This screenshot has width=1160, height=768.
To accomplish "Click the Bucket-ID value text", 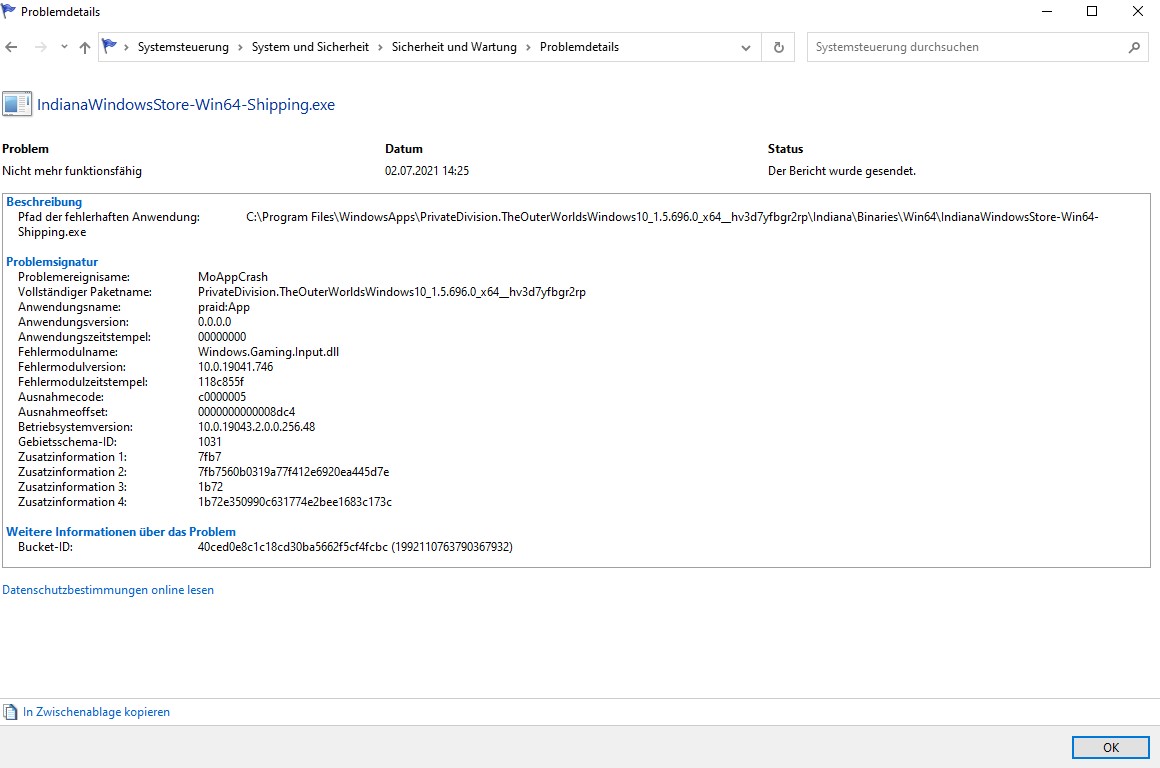I will pyautogui.click(x=355, y=547).
